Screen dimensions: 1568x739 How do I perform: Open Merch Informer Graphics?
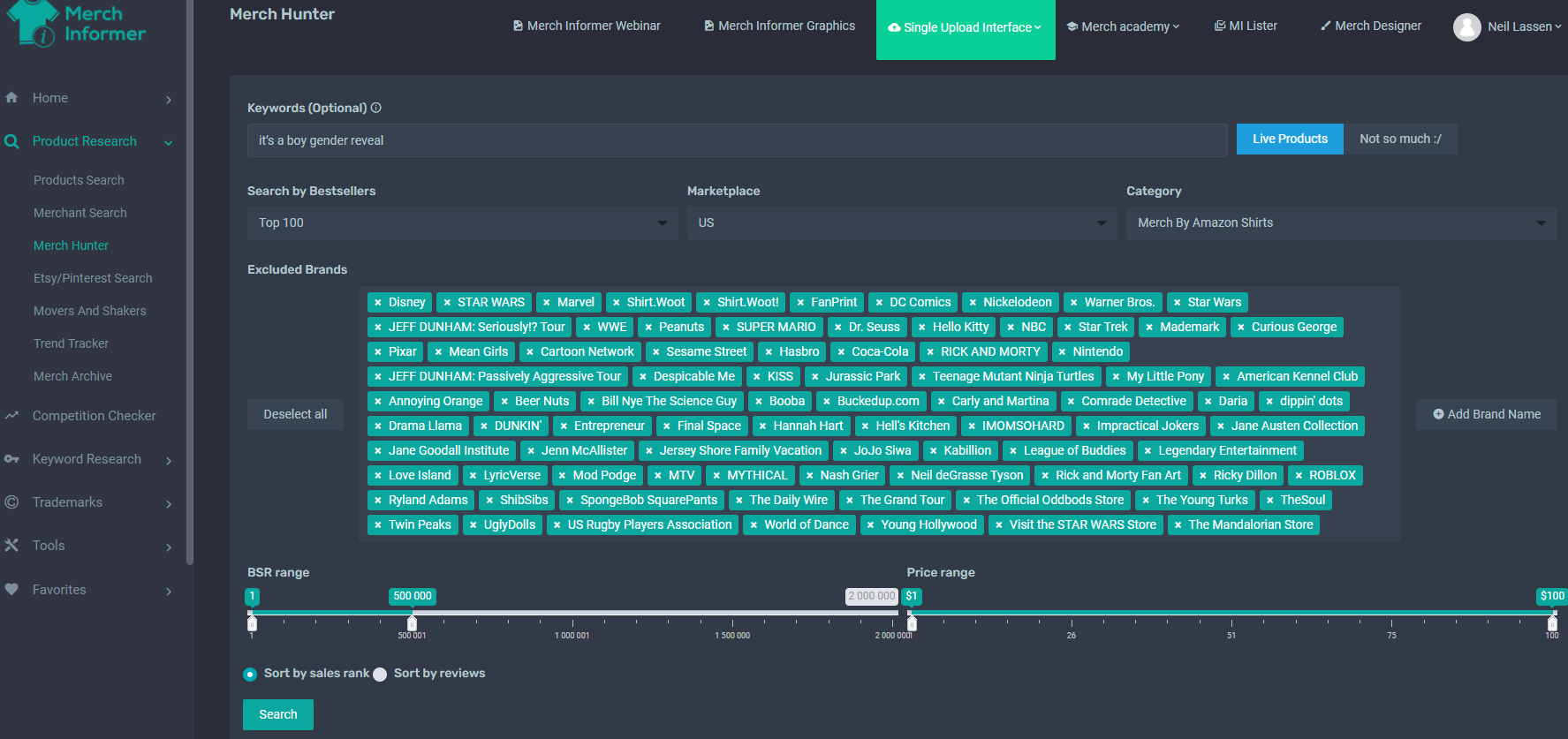click(779, 26)
